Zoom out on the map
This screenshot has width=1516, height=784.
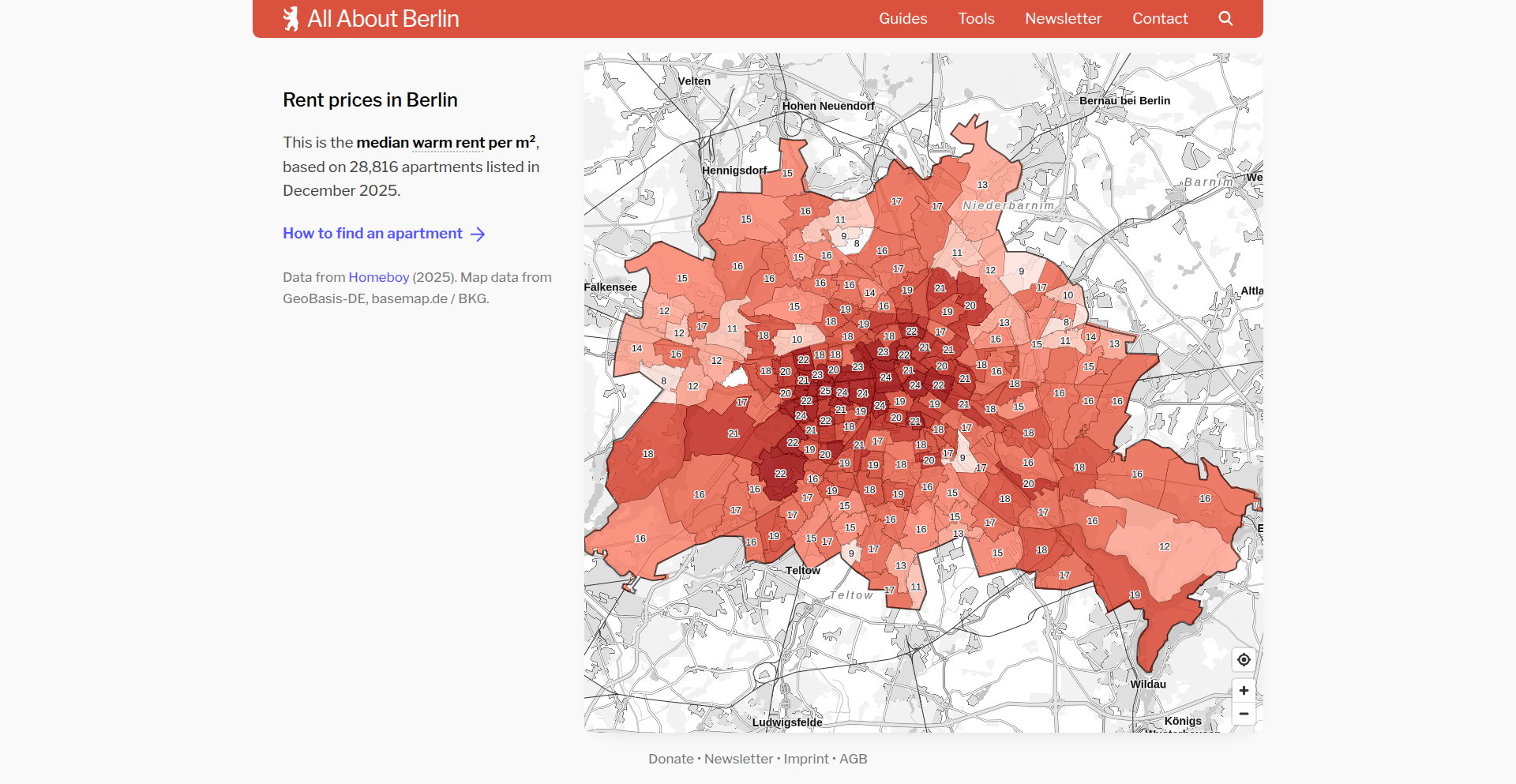[x=1244, y=714]
